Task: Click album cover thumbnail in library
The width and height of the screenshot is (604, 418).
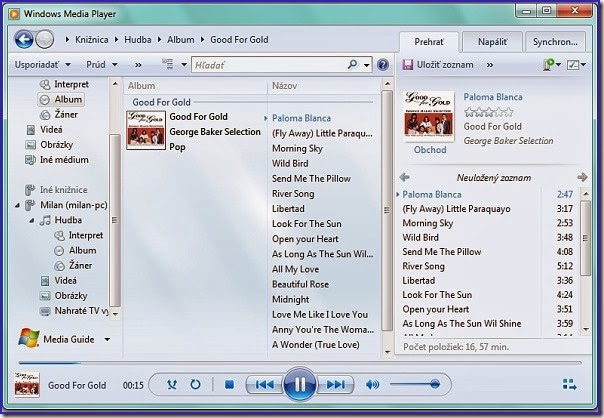Action: [146, 130]
